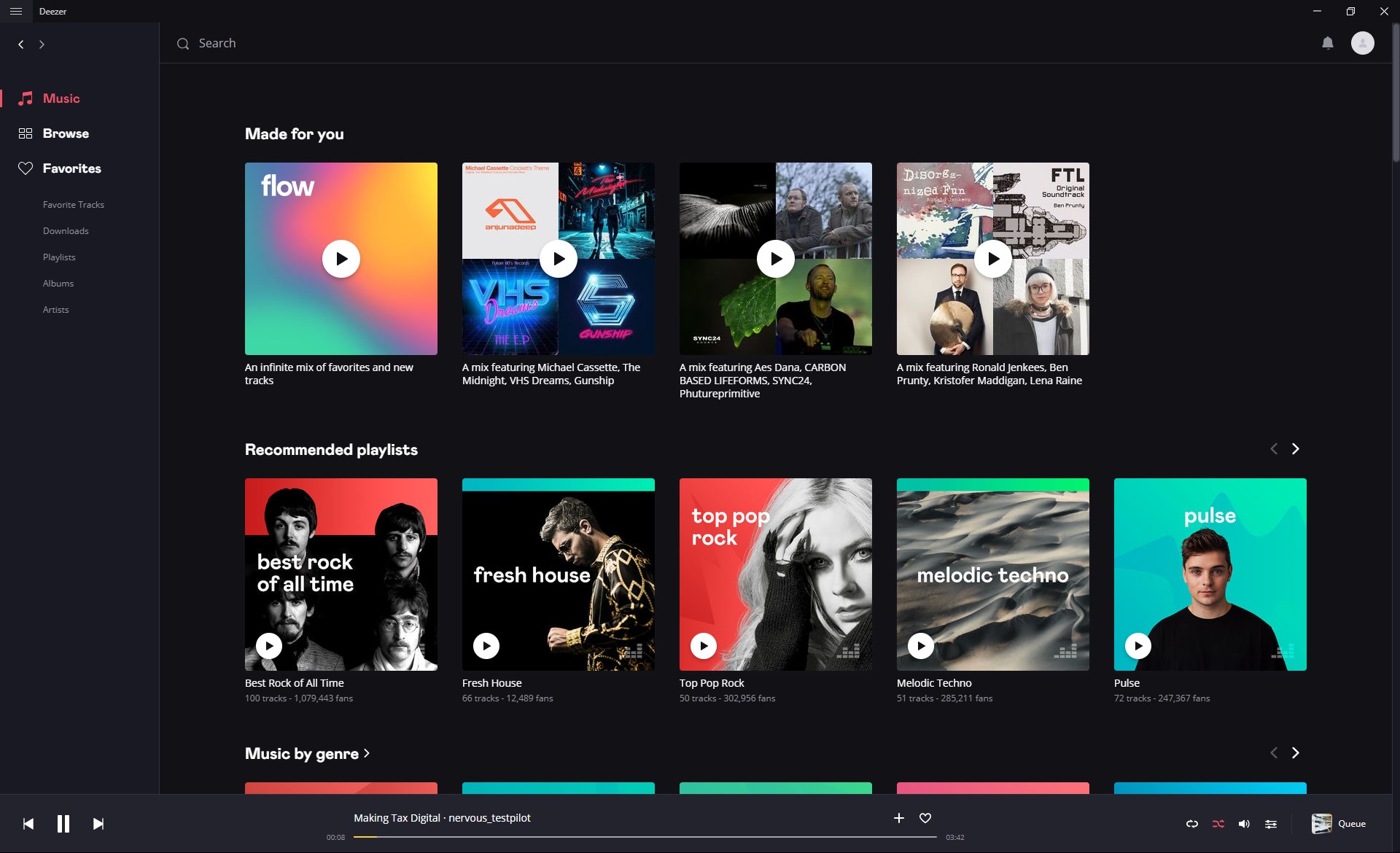Open Artists in sidebar
The width and height of the screenshot is (1400, 853).
click(56, 310)
